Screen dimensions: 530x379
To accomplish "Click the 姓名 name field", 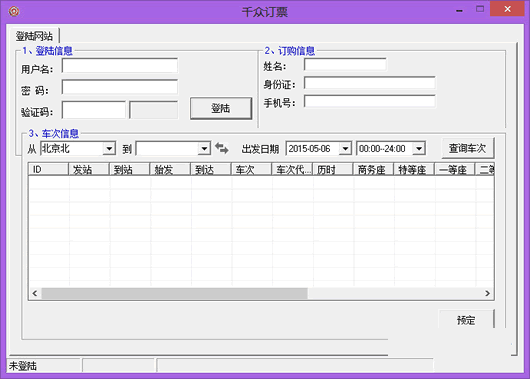I will pos(345,64).
